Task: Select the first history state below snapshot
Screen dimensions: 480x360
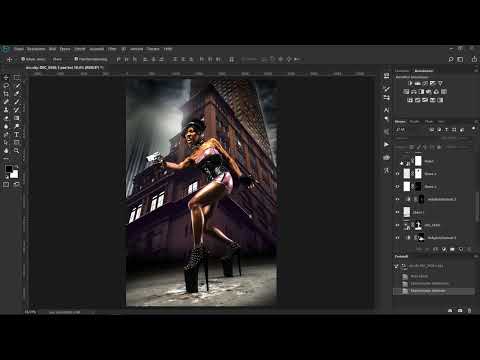Action: [434, 276]
